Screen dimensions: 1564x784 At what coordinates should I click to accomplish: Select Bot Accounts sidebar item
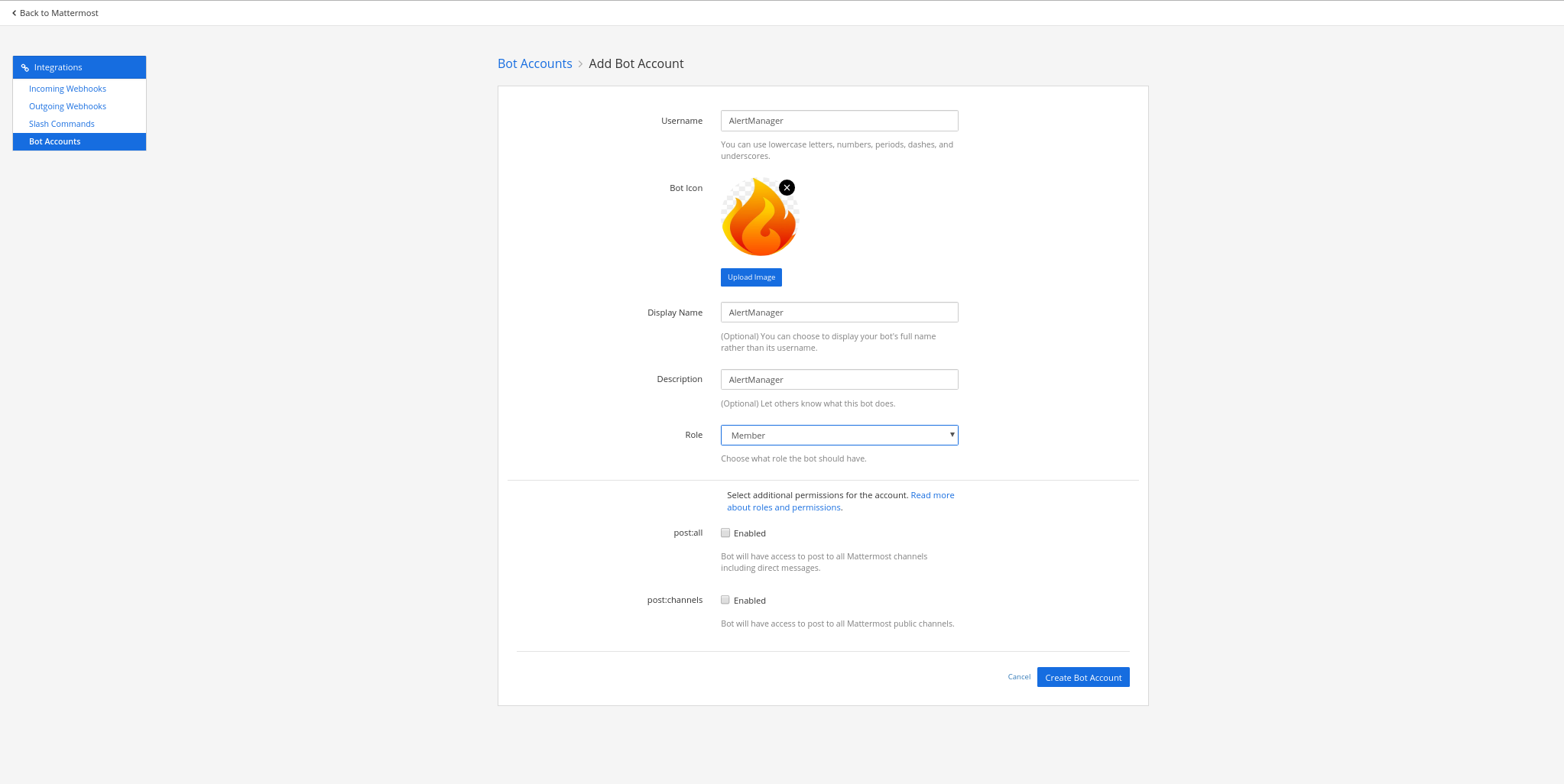pos(55,141)
